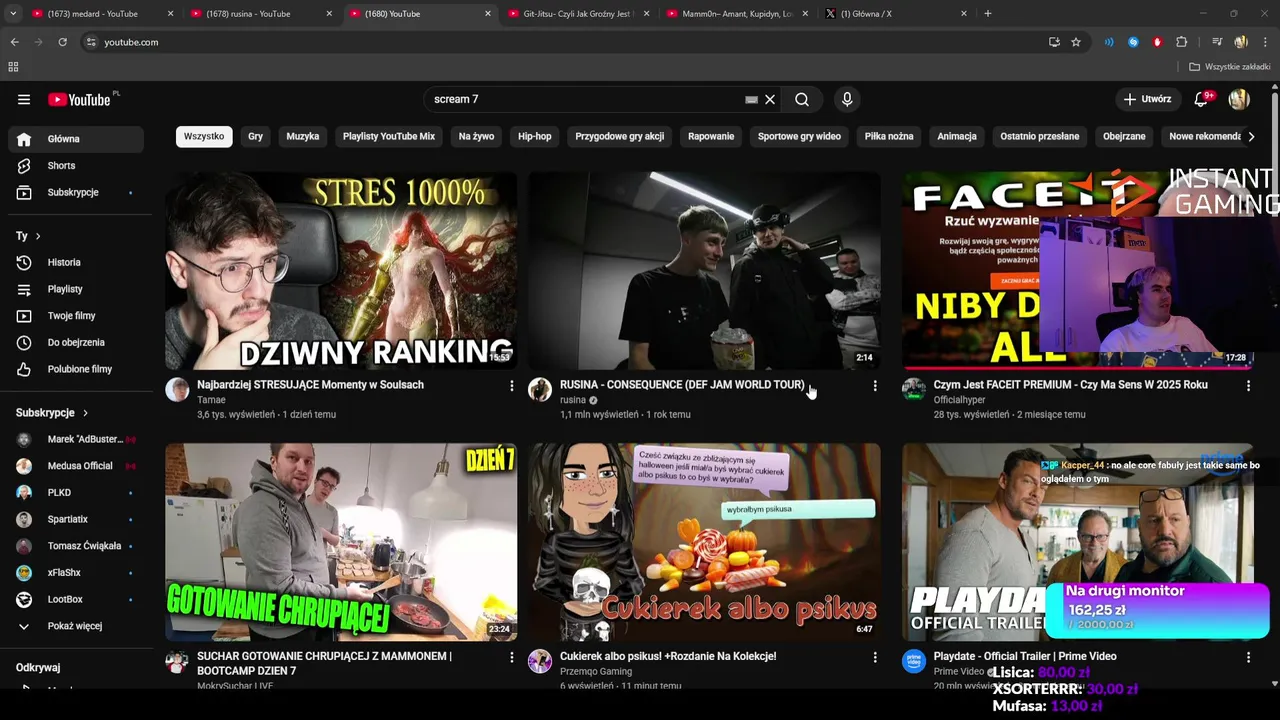Bookmark page with star icon

[x=1076, y=42]
